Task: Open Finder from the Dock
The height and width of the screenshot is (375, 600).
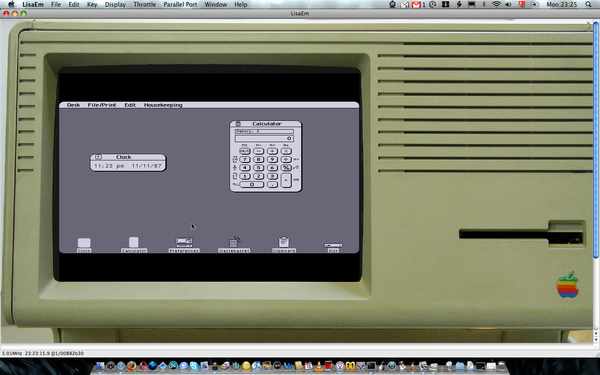Action: [x=100, y=365]
